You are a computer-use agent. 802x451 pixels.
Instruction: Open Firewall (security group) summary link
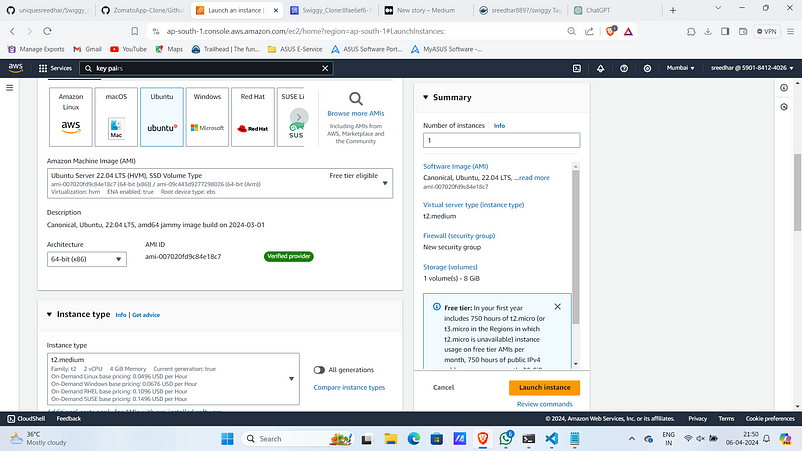[459, 236]
